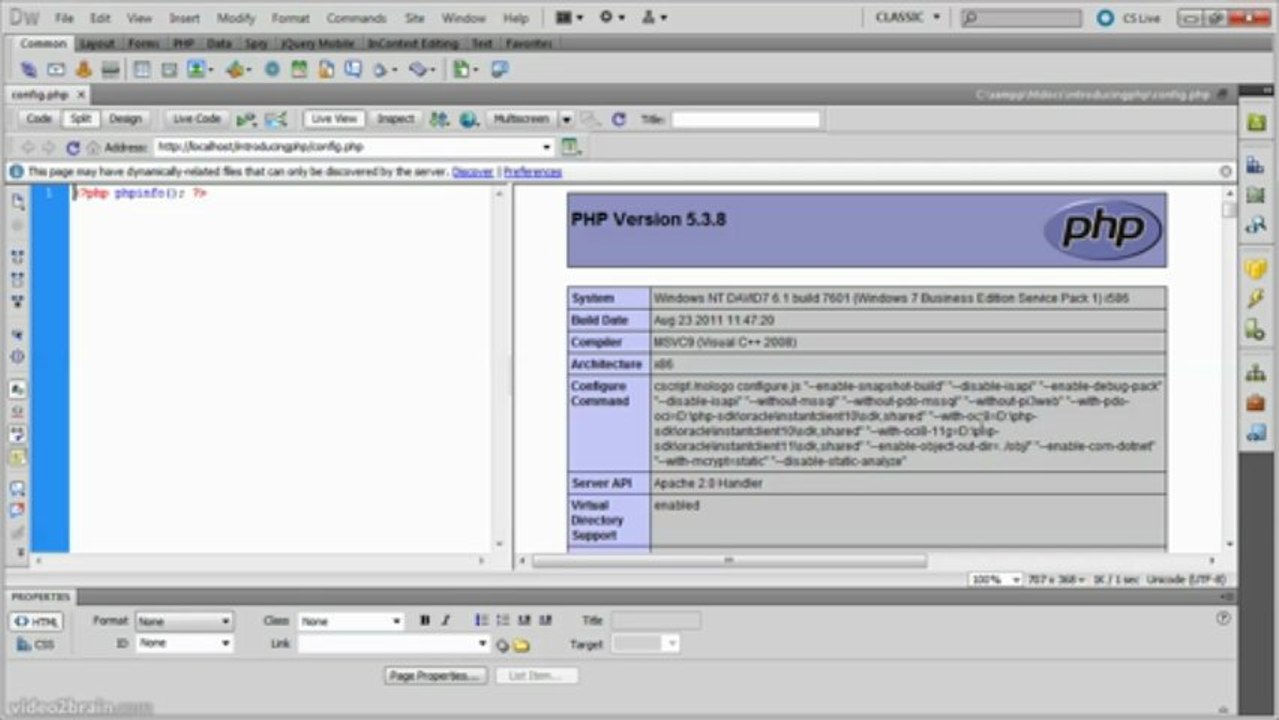Screen dimensions: 1279x720
Task: Enable Inspect mode
Action: (x=395, y=118)
